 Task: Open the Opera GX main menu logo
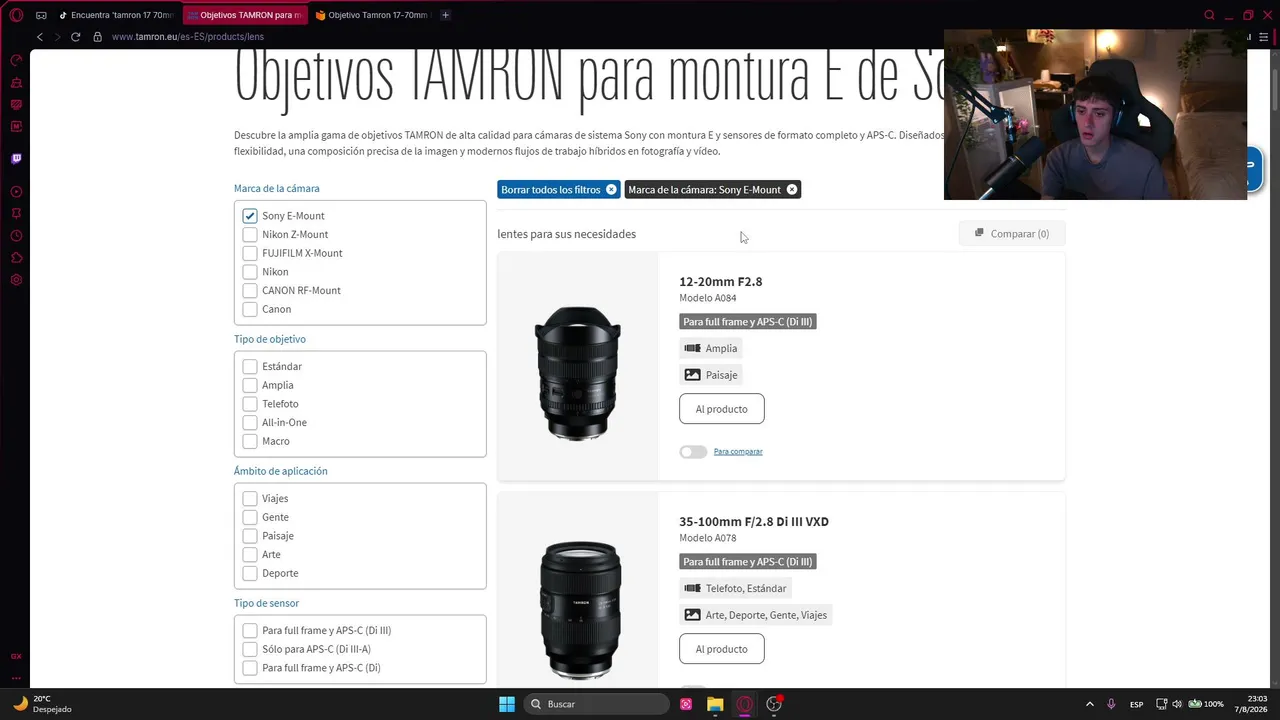pos(16,15)
